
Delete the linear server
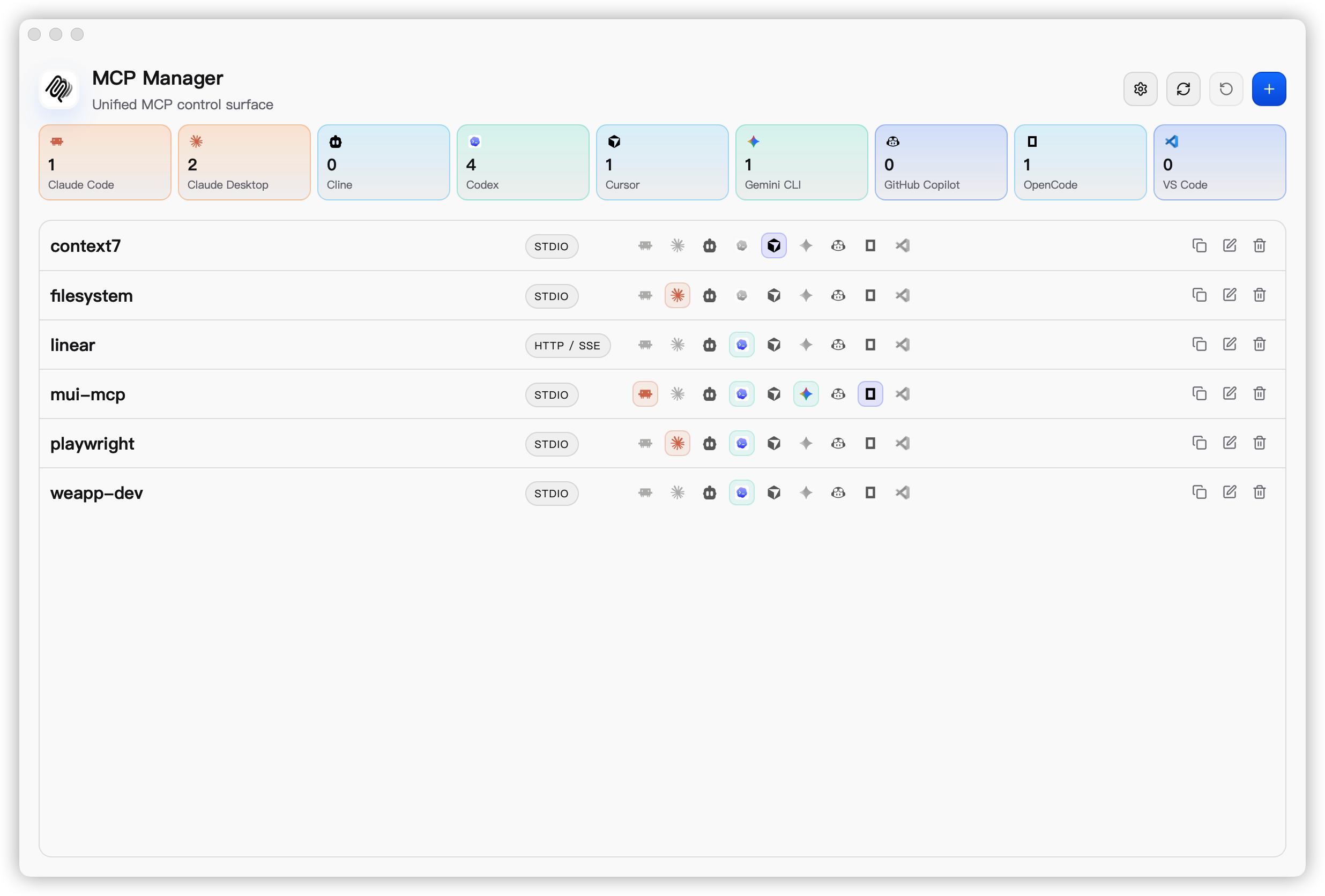coord(1260,345)
